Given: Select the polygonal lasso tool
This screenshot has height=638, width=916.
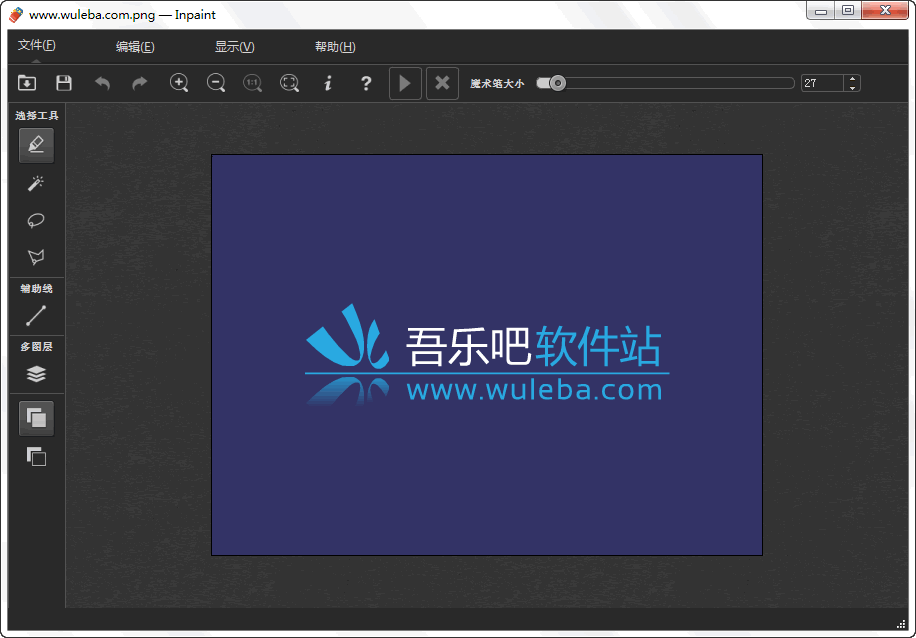Looking at the screenshot, I should pos(36,257).
